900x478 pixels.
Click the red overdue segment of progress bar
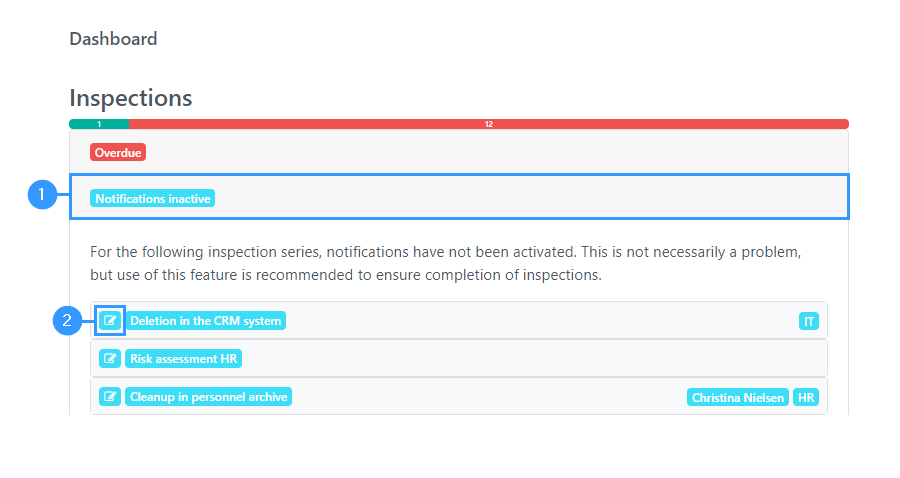point(488,124)
